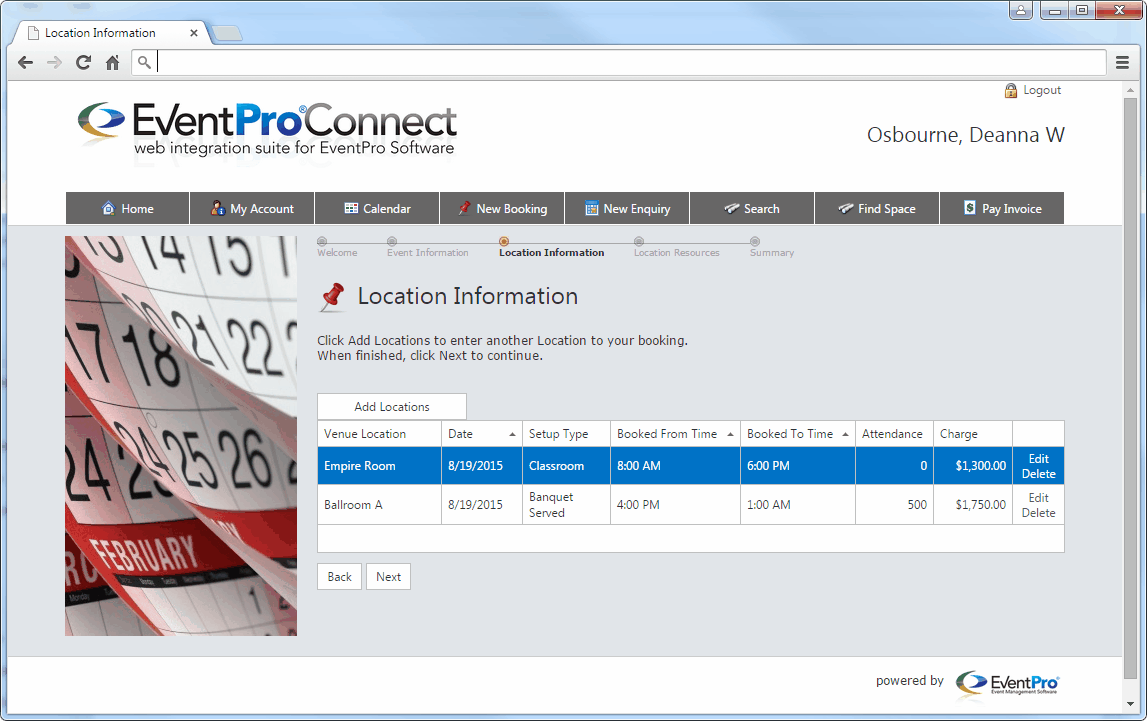
Task: Click the address bar search field
Action: pos(619,63)
